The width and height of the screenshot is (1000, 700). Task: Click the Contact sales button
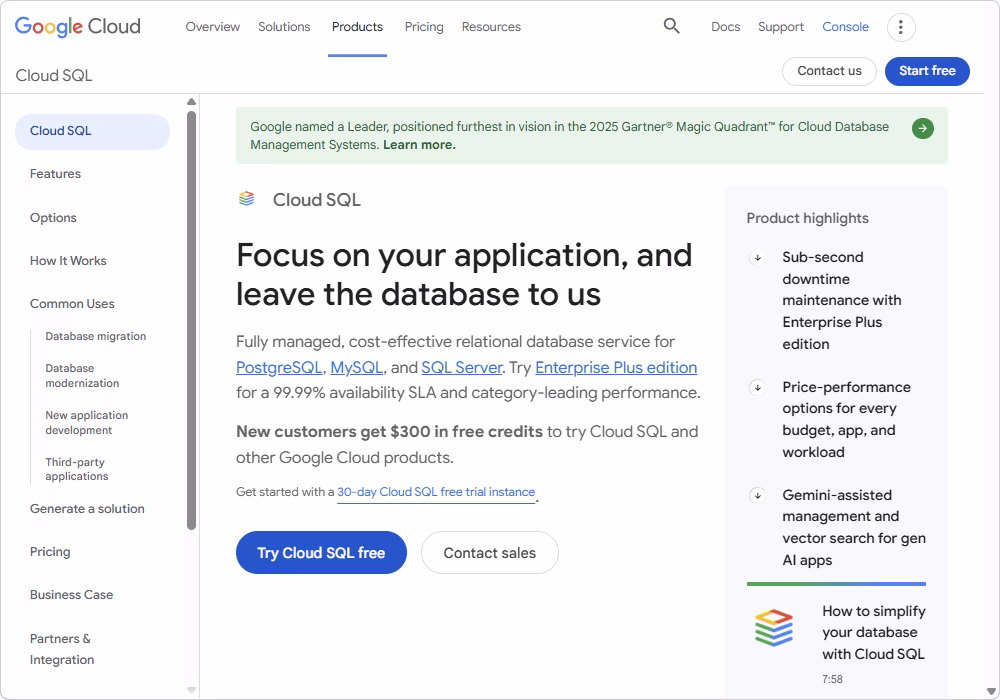tap(489, 553)
